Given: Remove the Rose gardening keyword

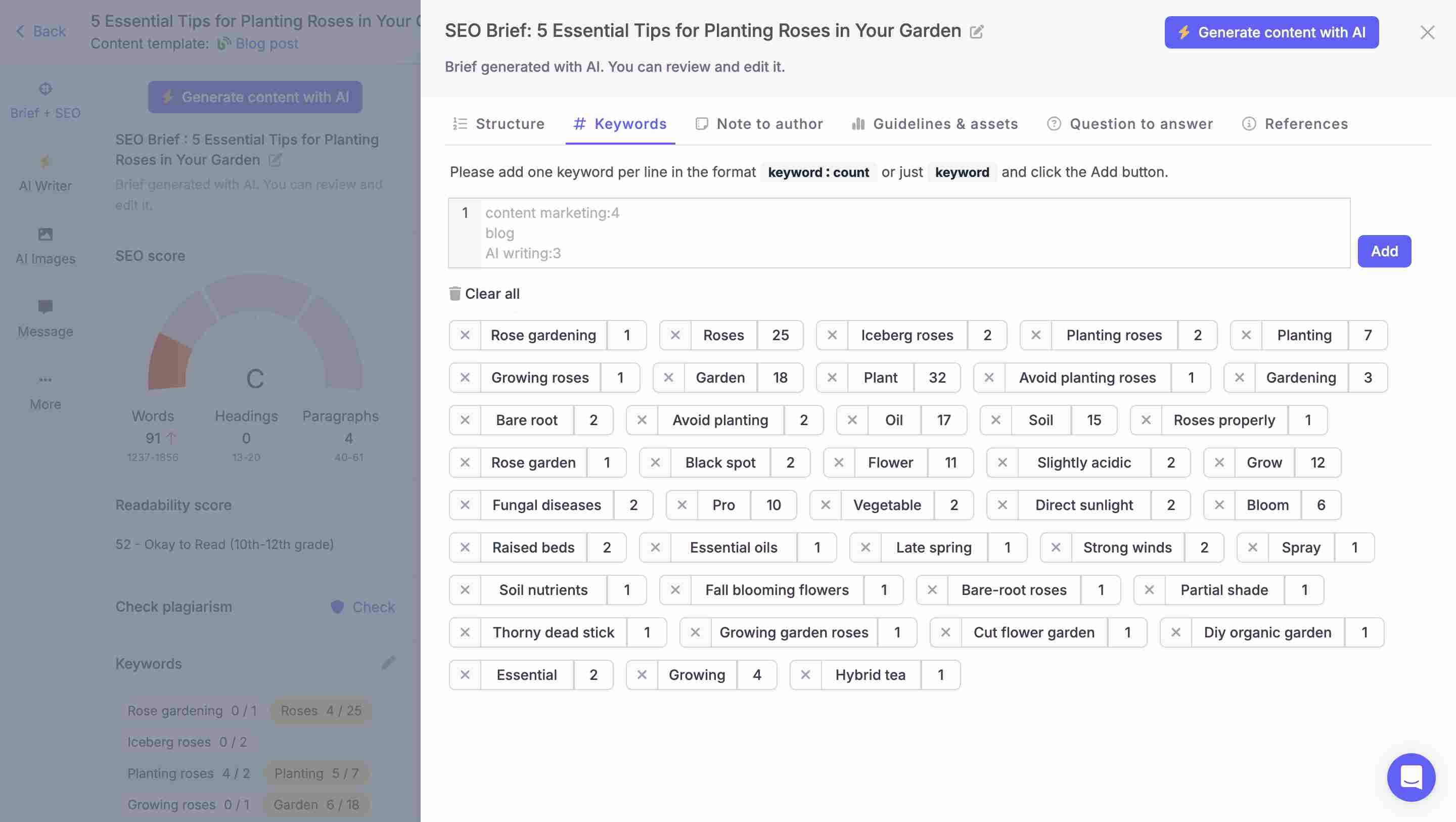Looking at the screenshot, I should (465, 335).
